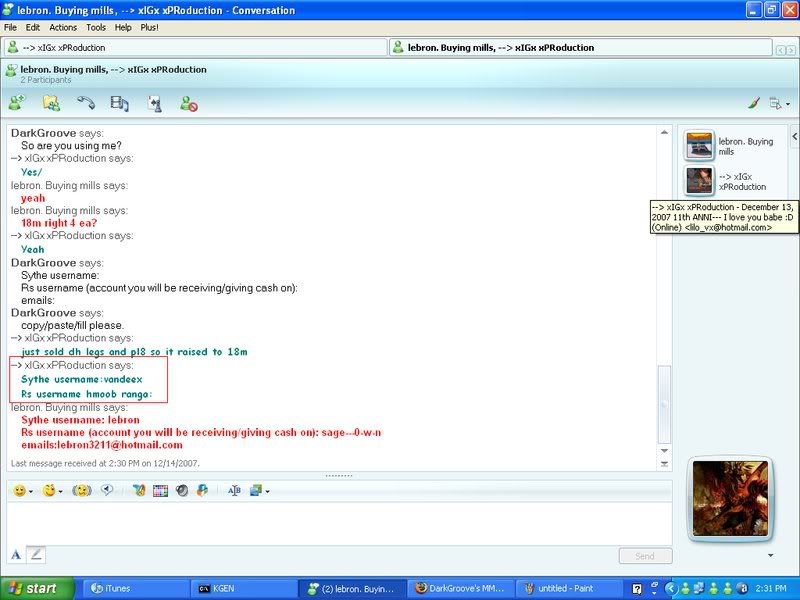This screenshot has width=800, height=600.
Task: Click the chat scroll down arrow
Action: (x=664, y=451)
